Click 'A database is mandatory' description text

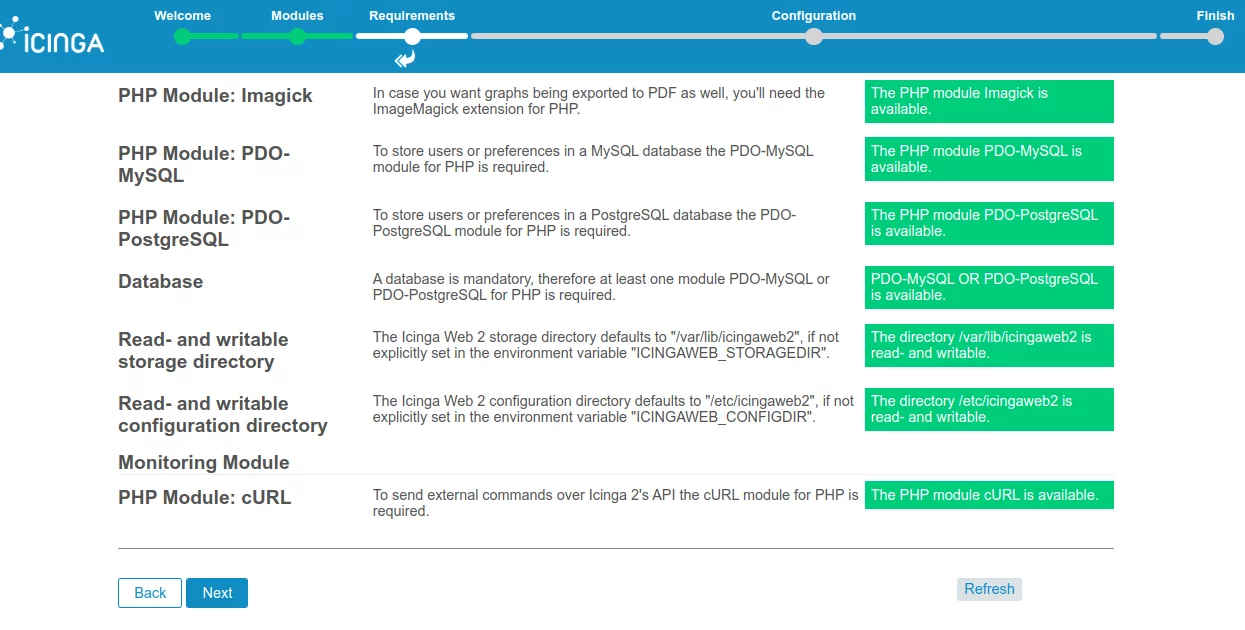tap(601, 287)
